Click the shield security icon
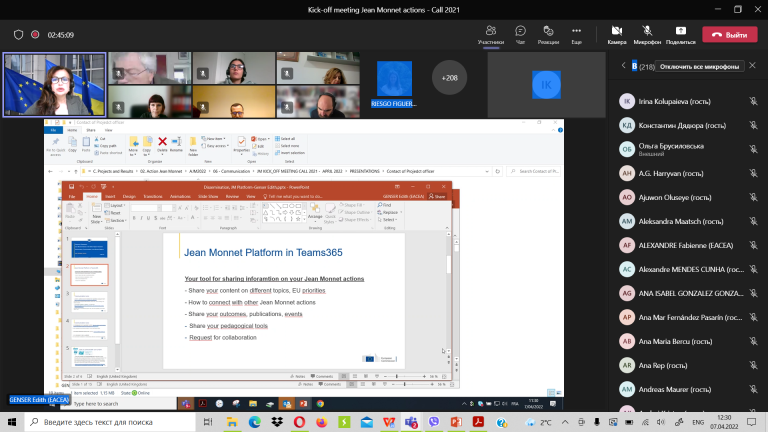The width and height of the screenshot is (768, 432). coord(19,35)
